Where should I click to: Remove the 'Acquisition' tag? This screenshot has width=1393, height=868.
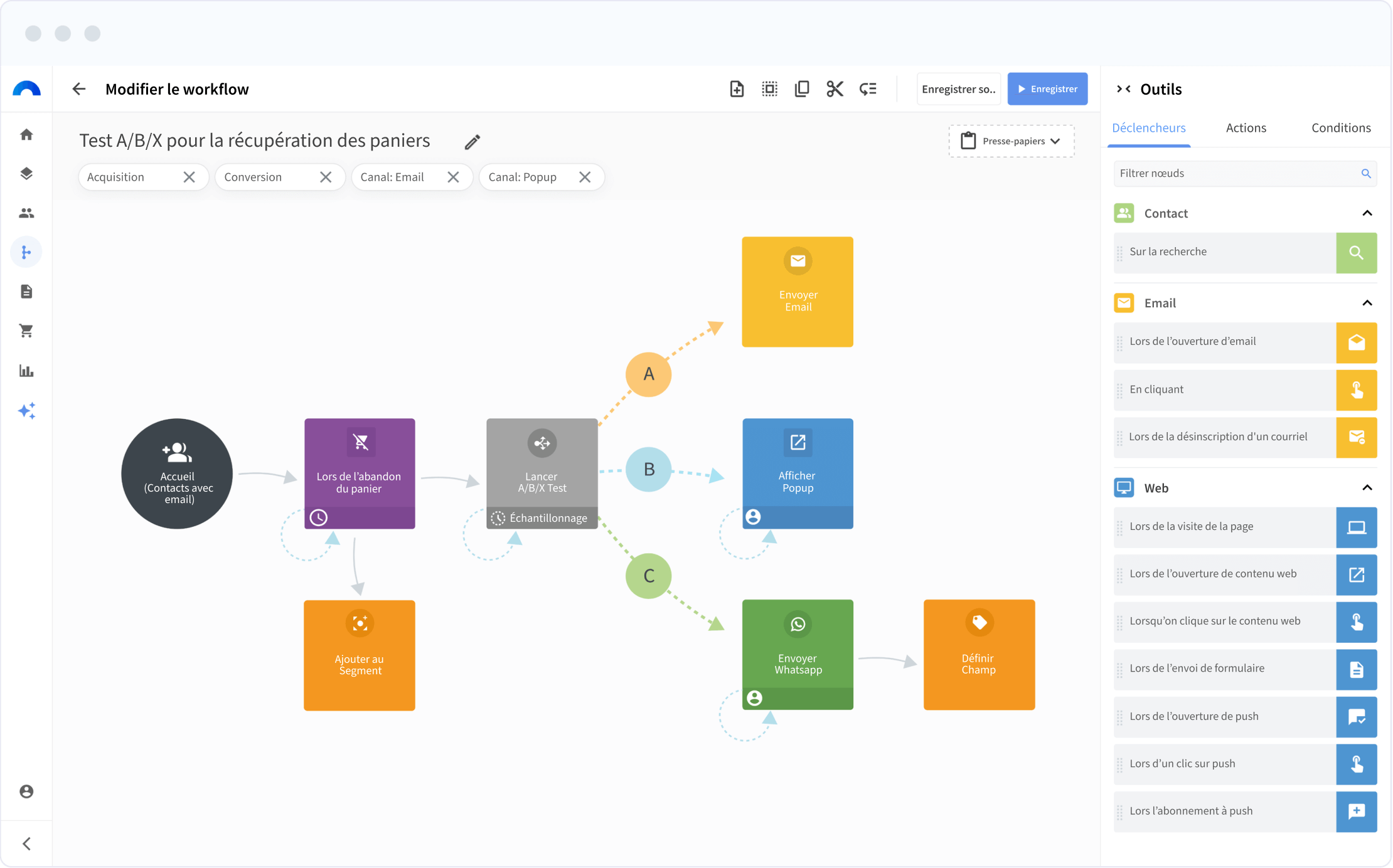[x=189, y=177]
